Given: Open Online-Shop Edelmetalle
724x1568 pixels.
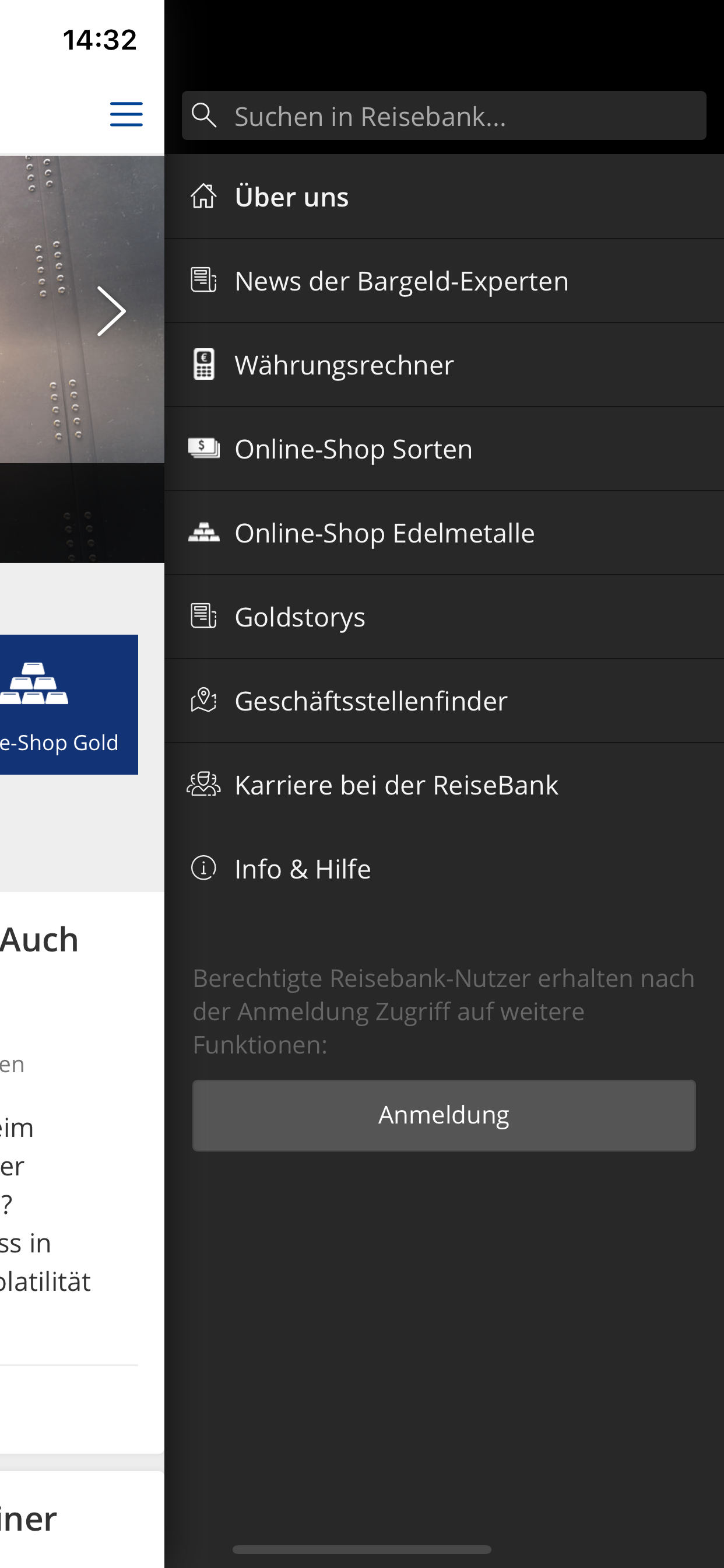Looking at the screenshot, I should click(x=444, y=533).
